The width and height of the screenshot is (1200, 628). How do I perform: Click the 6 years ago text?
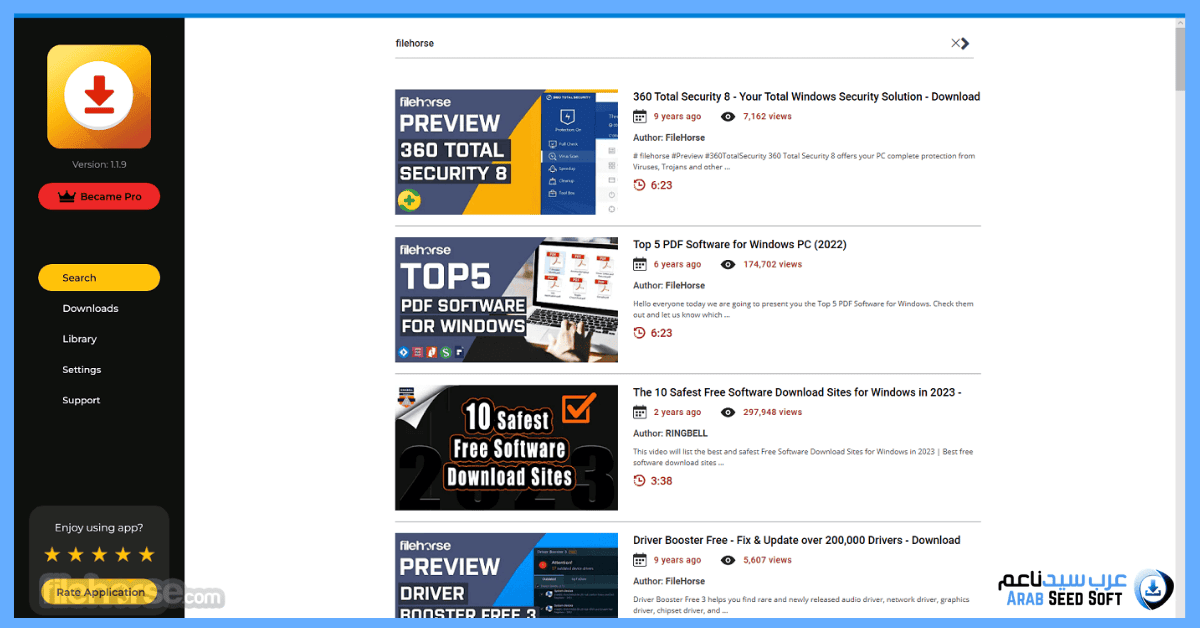pos(677,265)
